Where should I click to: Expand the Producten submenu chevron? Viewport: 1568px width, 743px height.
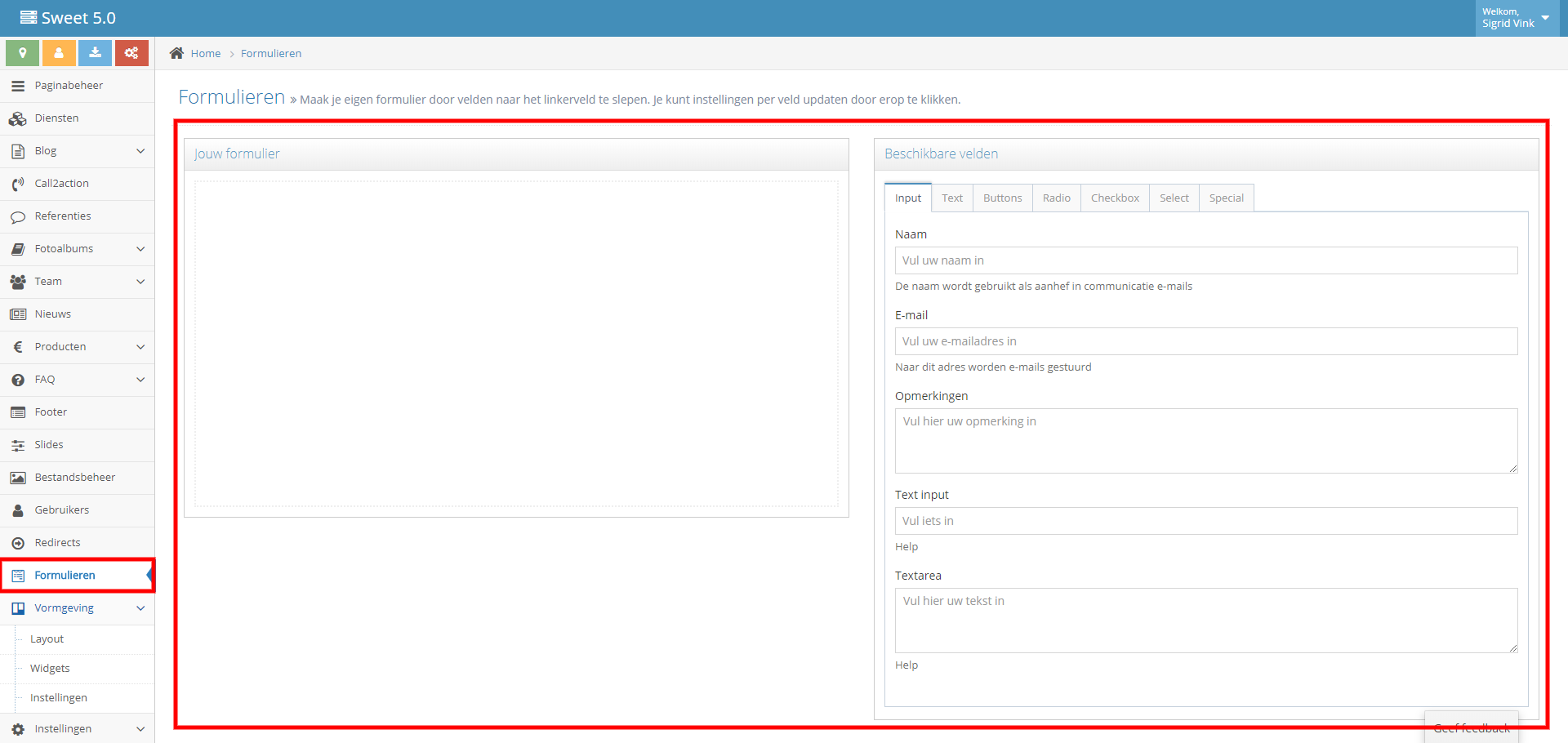[140, 347]
